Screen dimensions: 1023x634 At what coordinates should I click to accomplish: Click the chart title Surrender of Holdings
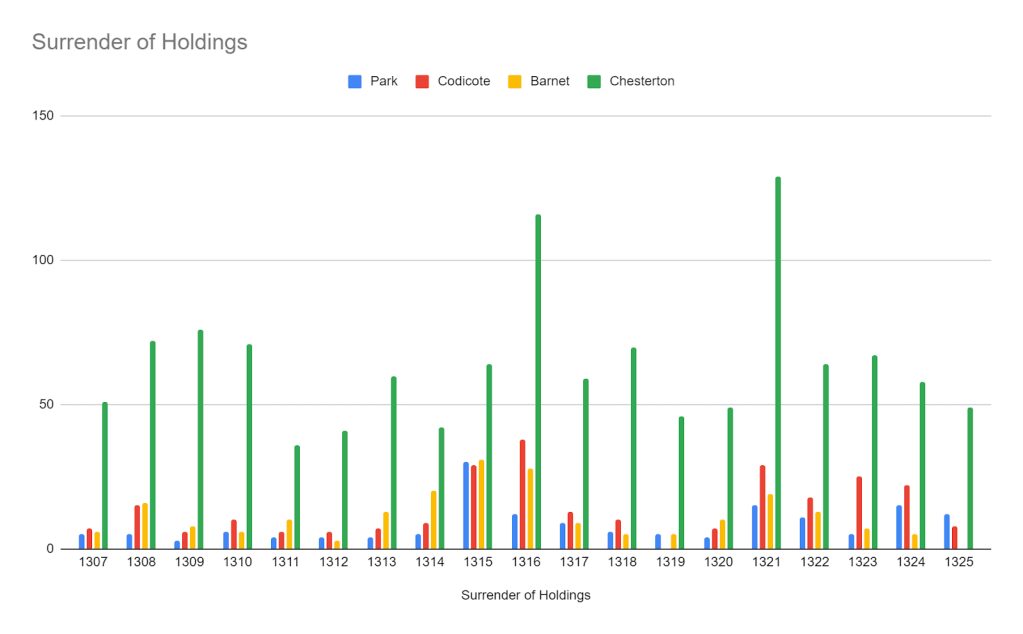[x=139, y=42]
